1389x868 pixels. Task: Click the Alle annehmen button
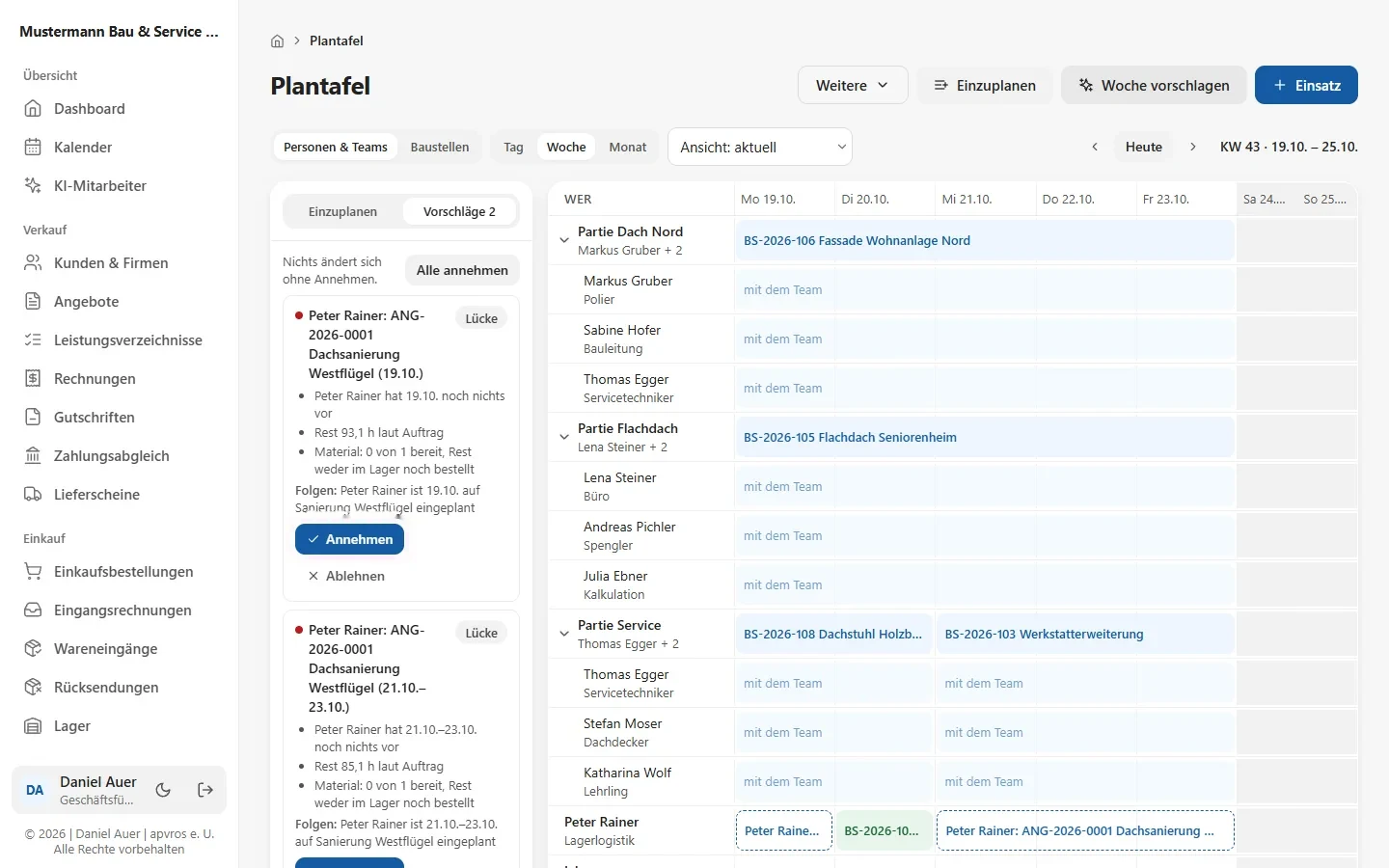(462, 270)
